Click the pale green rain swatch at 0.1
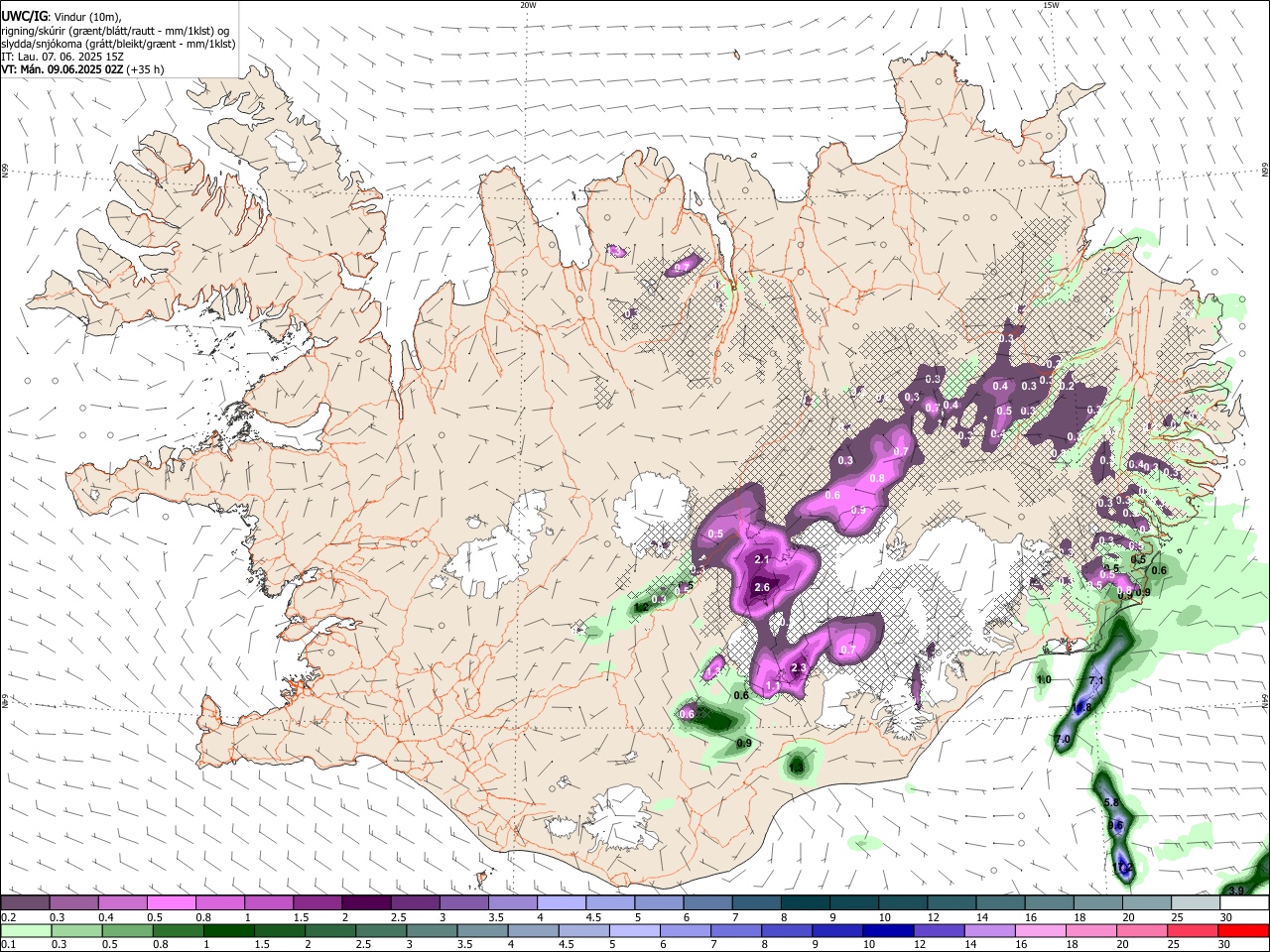Screen dimensions: 1270x952 (x=25, y=930)
